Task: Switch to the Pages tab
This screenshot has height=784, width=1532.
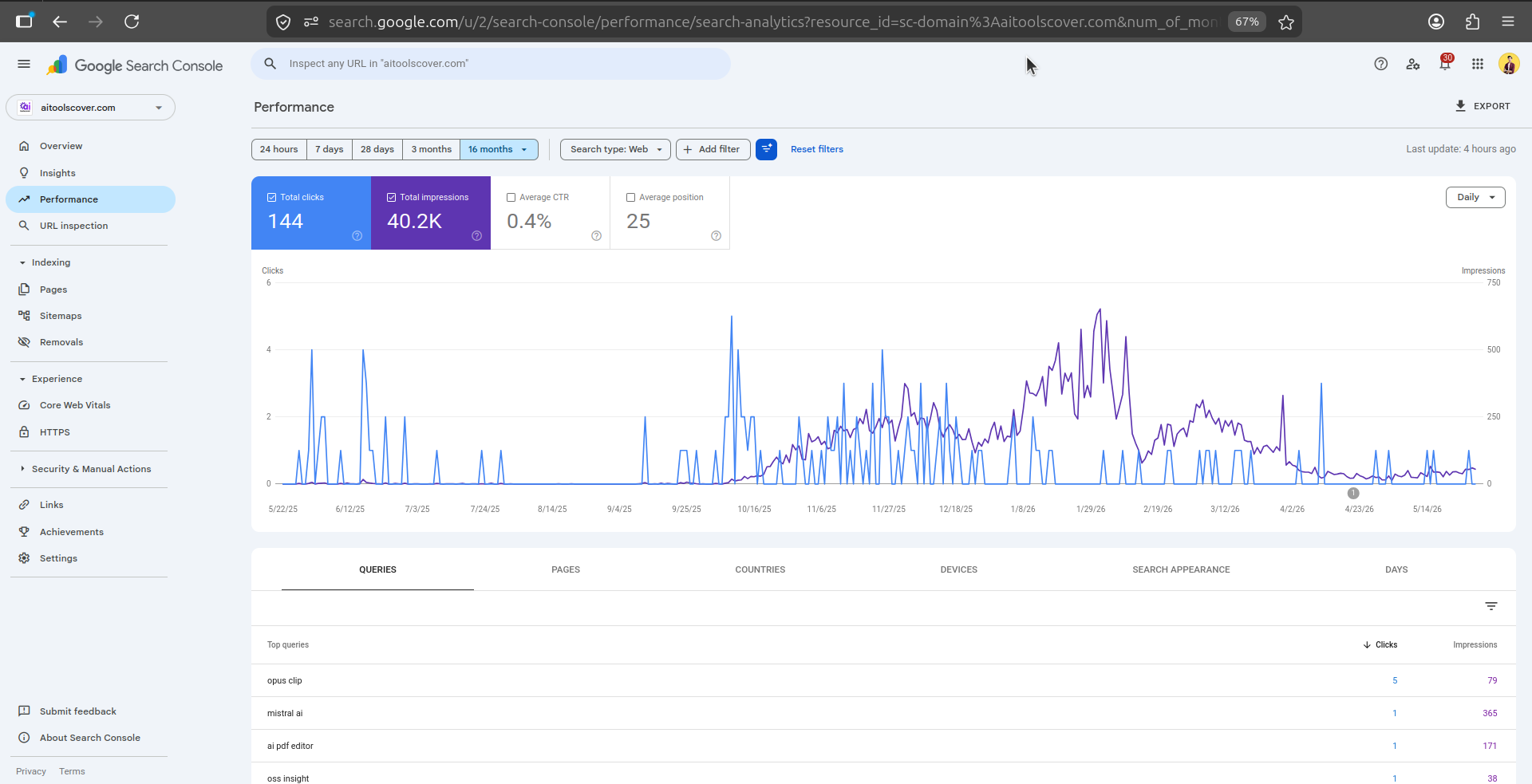Action: (x=566, y=569)
